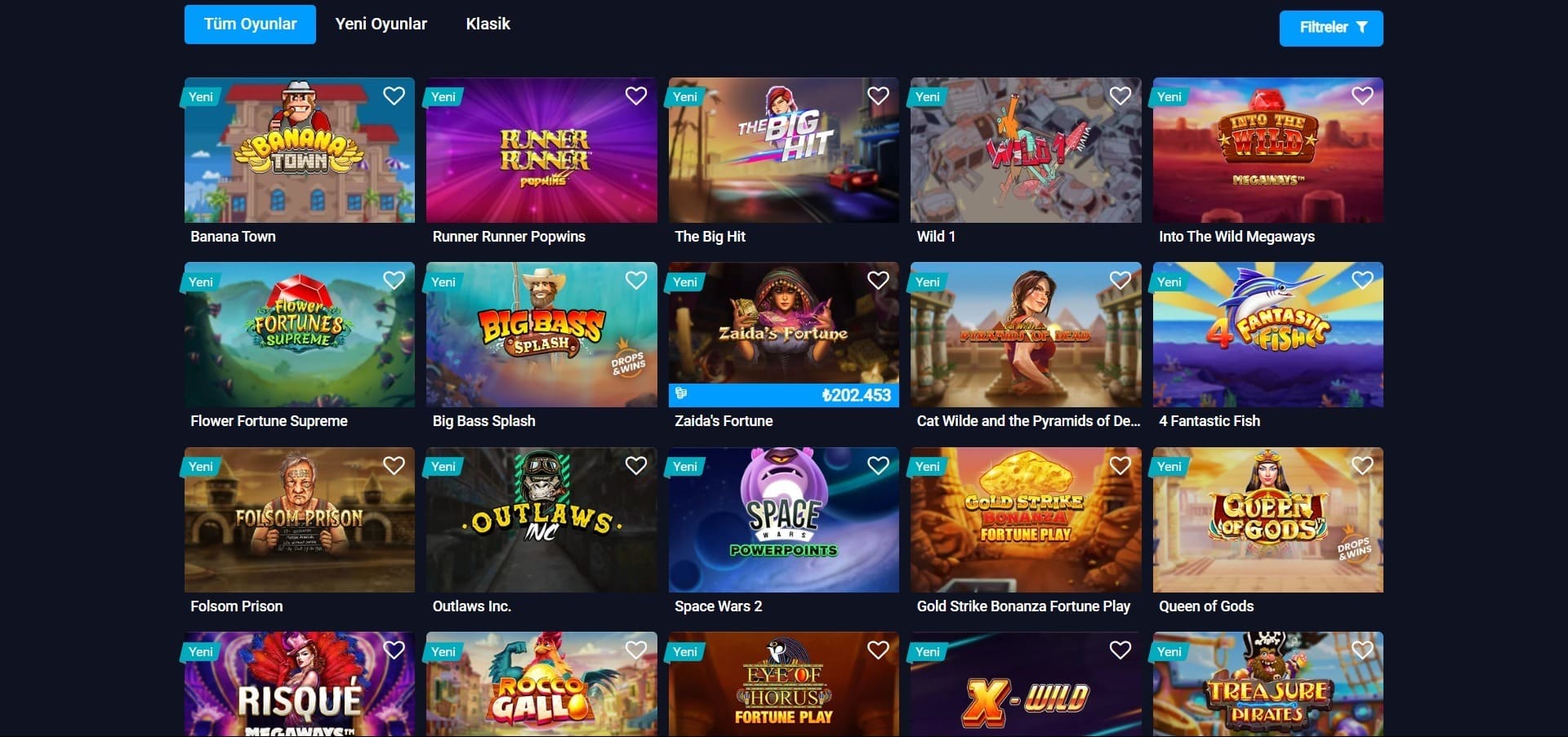This screenshot has height=737, width=1568.
Task: Mark Zaida's Fortune as favorite
Action: pyautogui.click(x=878, y=281)
